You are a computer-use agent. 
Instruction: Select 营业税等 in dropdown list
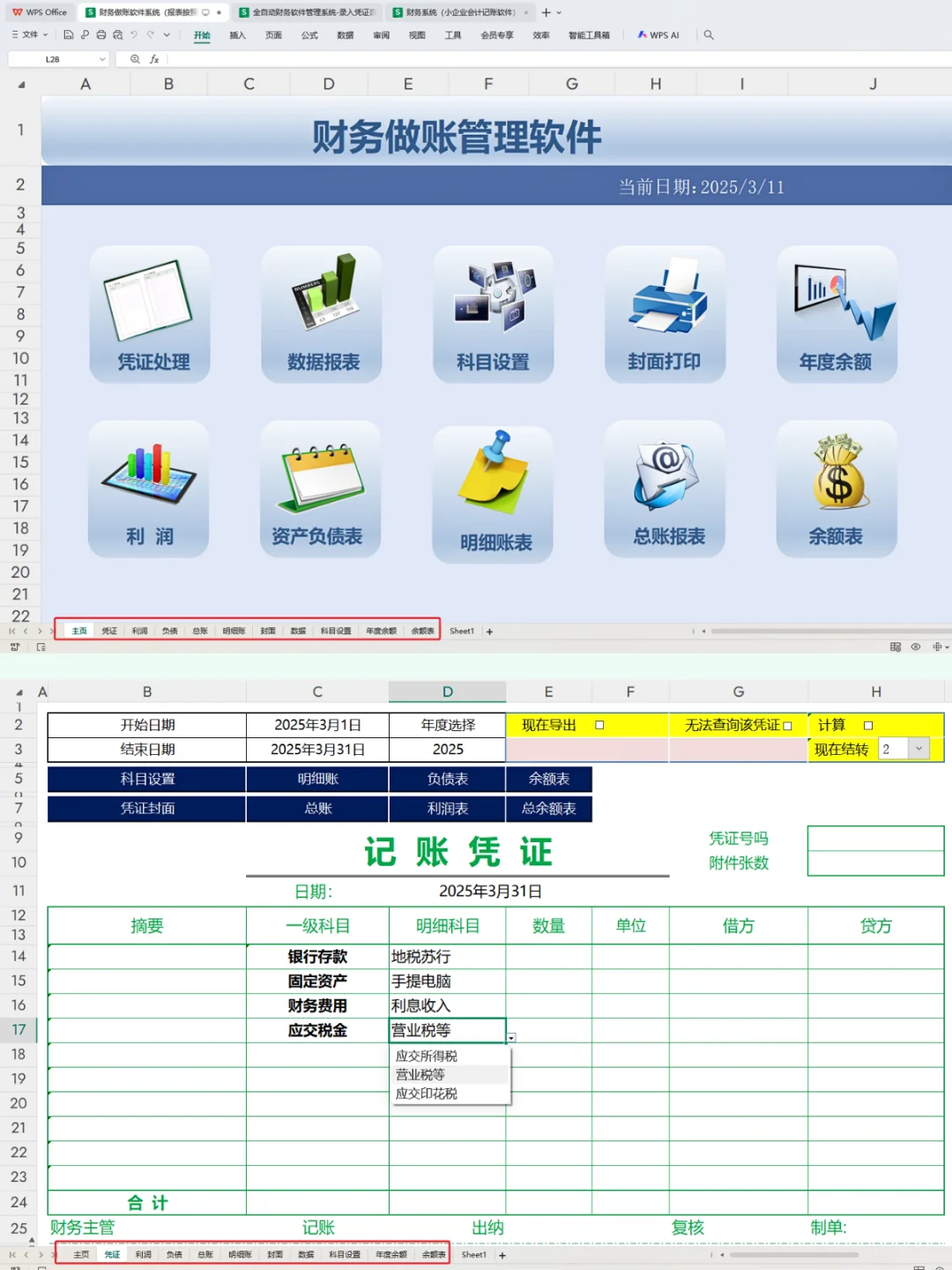[x=450, y=1074]
